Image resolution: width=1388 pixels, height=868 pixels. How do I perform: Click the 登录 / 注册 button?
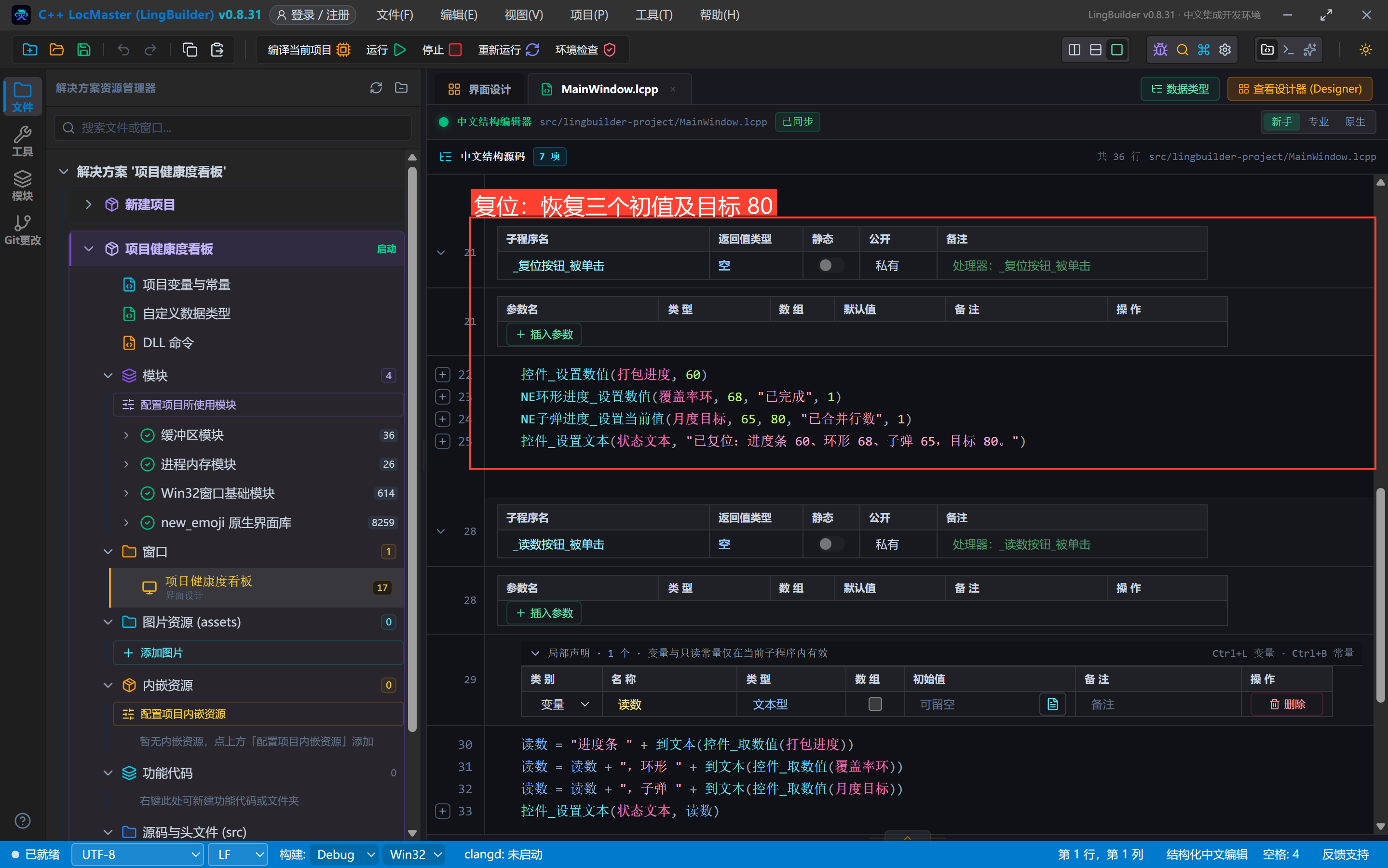pos(313,15)
